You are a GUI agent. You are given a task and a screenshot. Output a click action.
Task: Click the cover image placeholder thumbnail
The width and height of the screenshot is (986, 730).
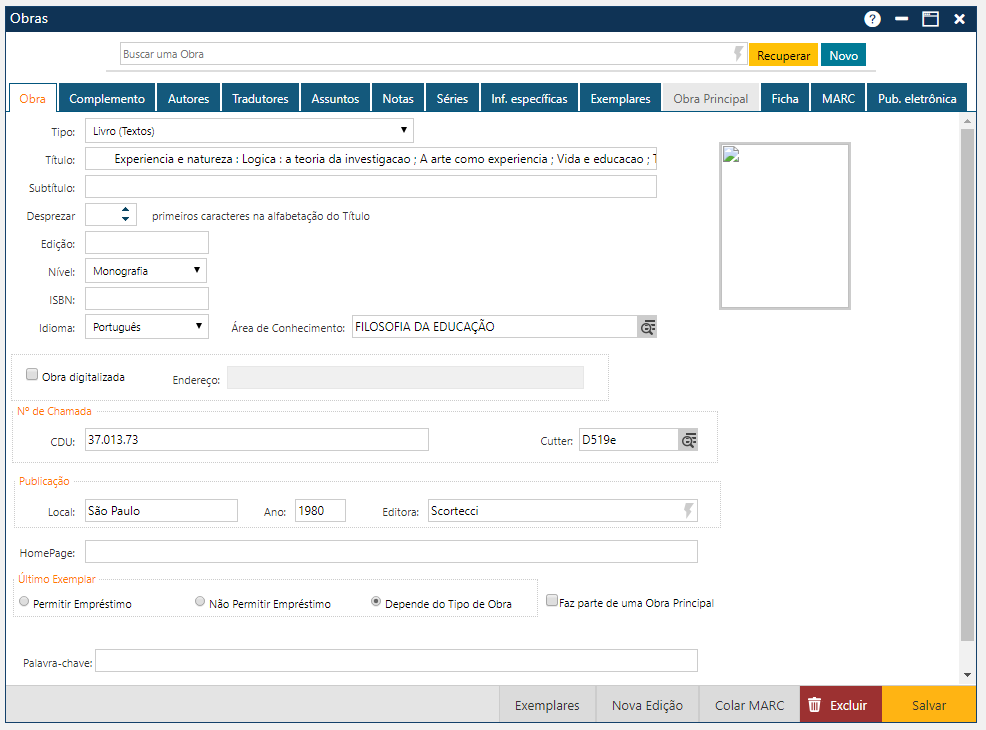[x=785, y=225]
